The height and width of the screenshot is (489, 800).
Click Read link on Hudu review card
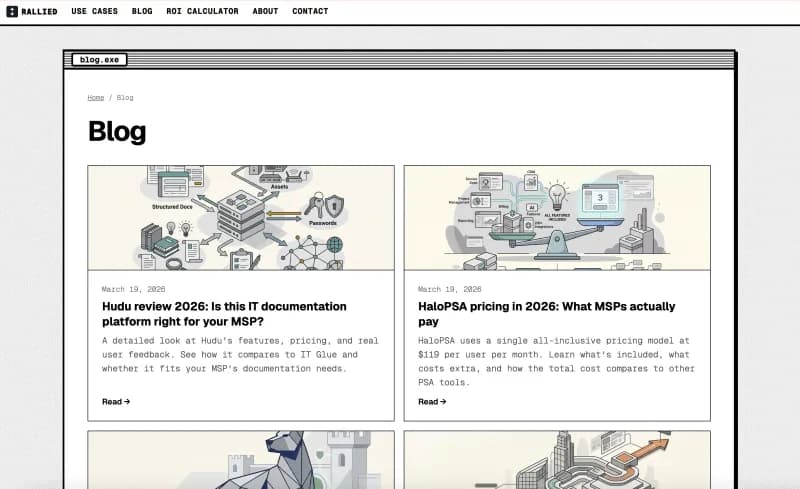pyautogui.click(x=116, y=402)
